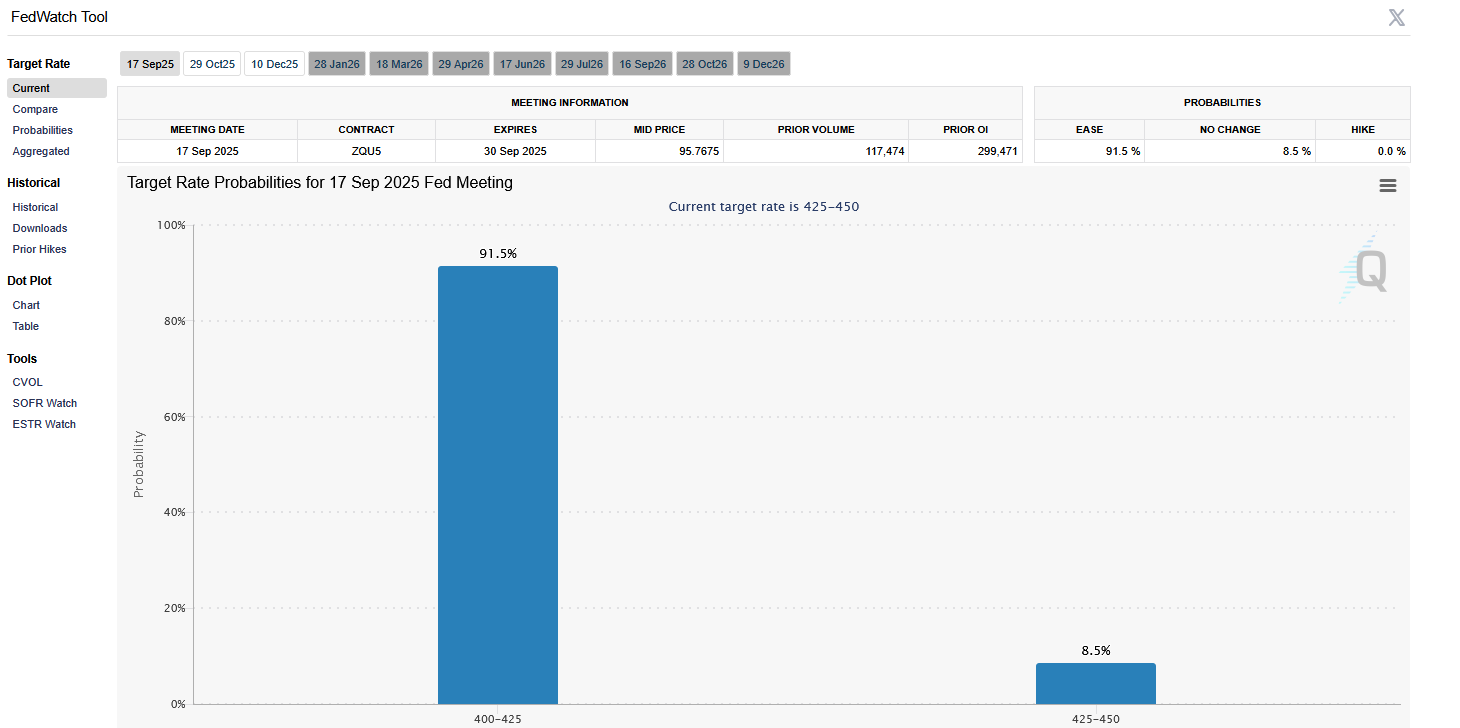The height and width of the screenshot is (728, 1460).
Task: Show Prior Hikes history
Action: click(40, 249)
